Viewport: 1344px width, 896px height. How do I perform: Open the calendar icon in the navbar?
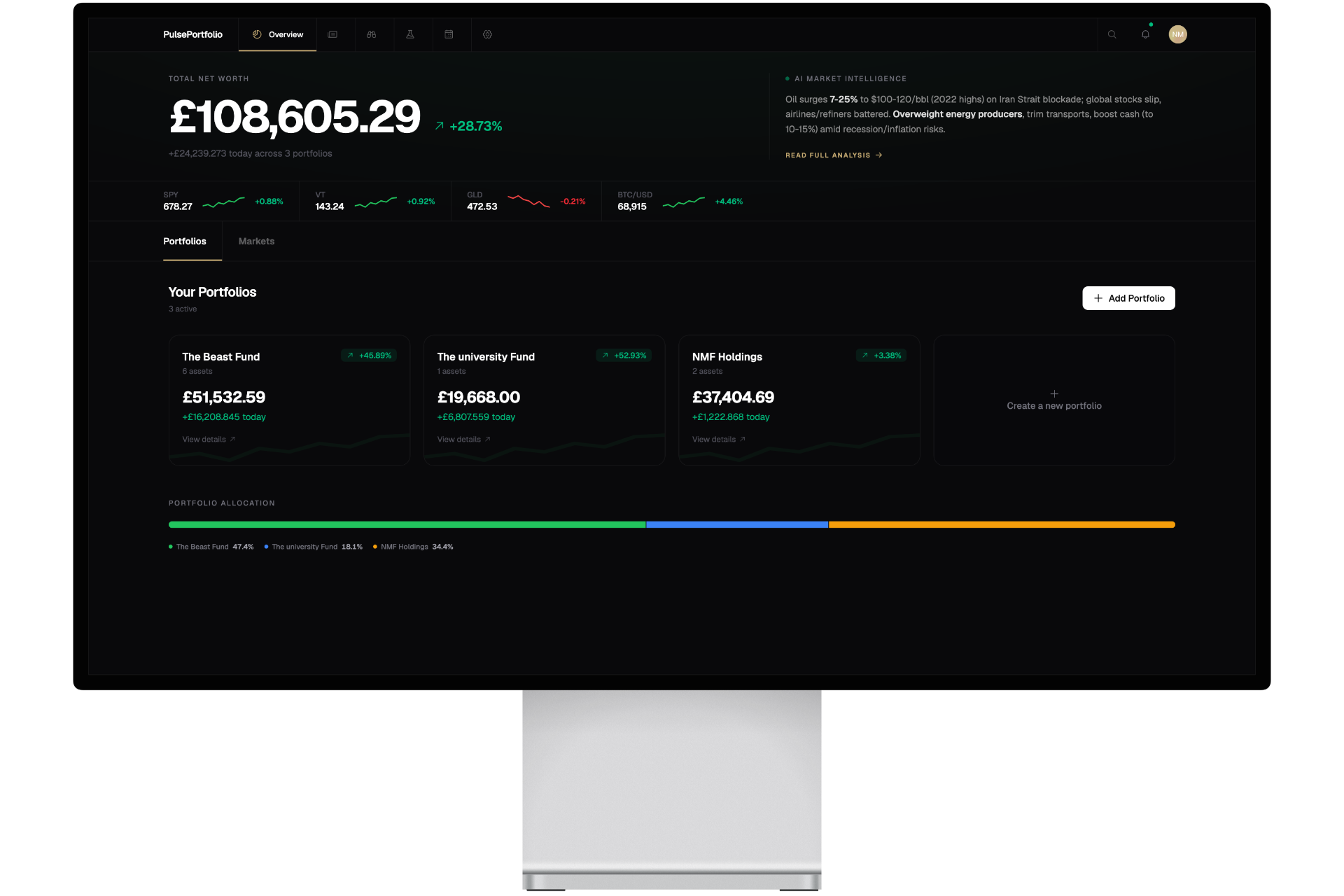(x=449, y=34)
